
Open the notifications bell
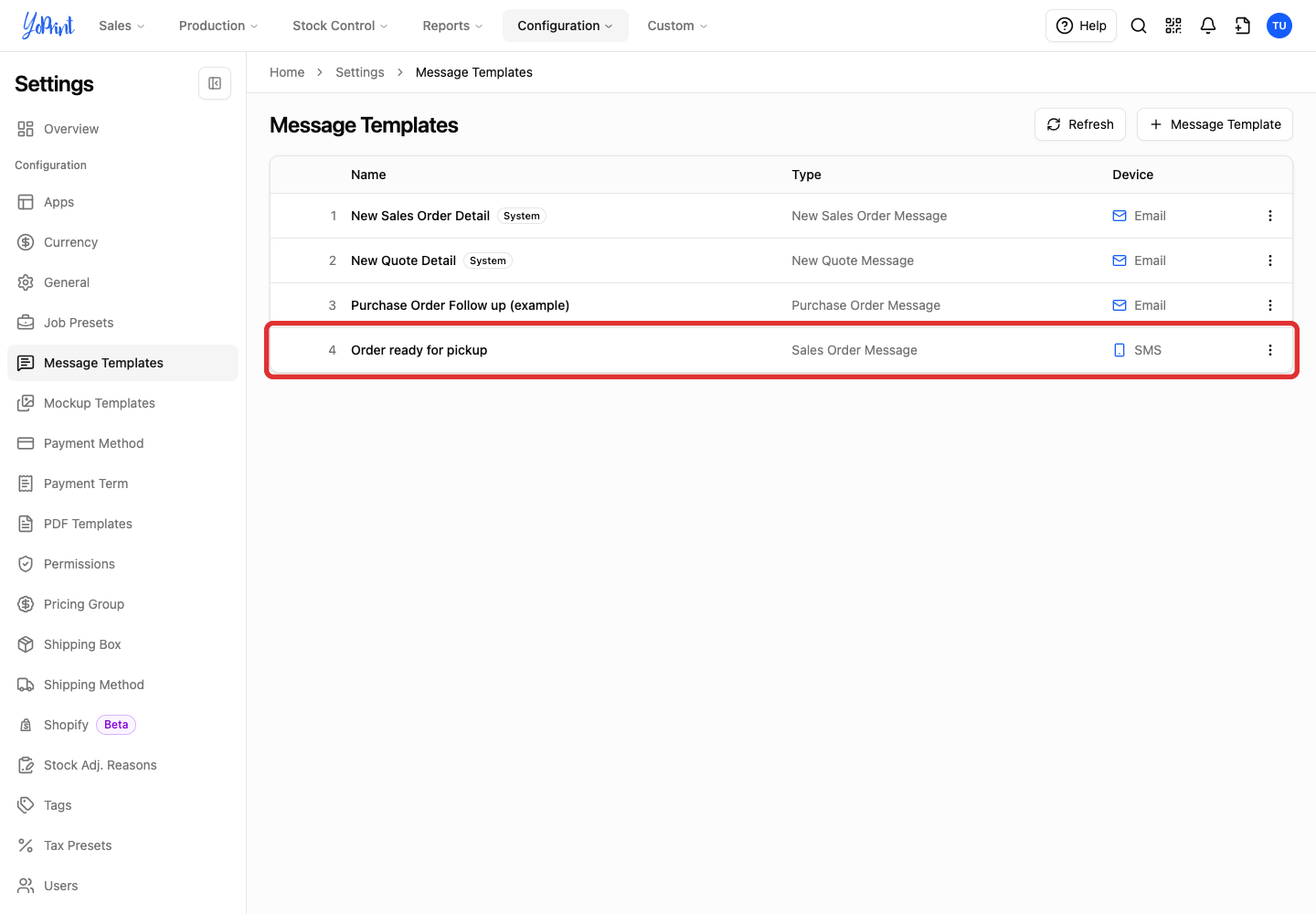[1208, 26]
